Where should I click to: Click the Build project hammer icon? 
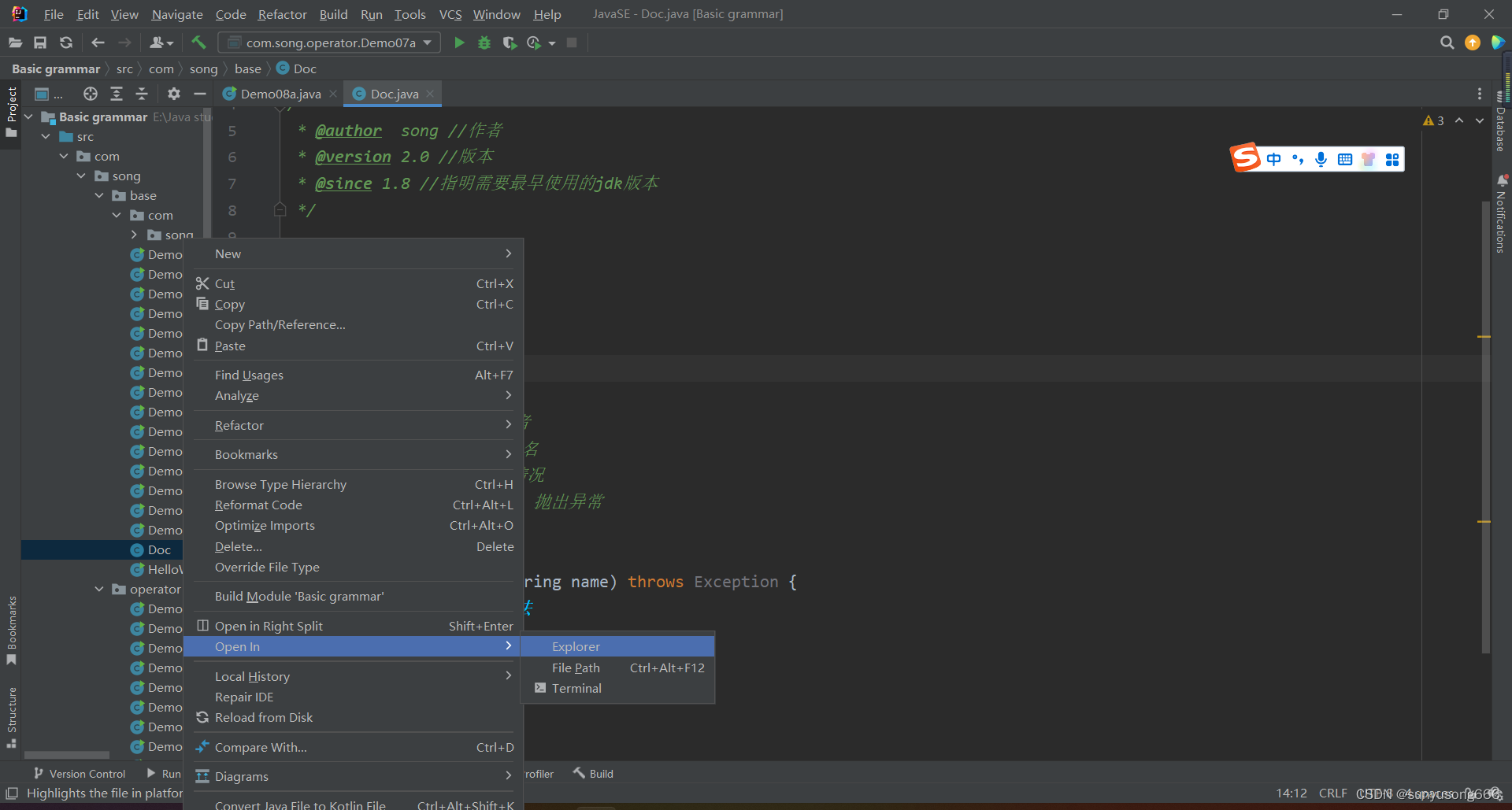(x=198, y=43)
